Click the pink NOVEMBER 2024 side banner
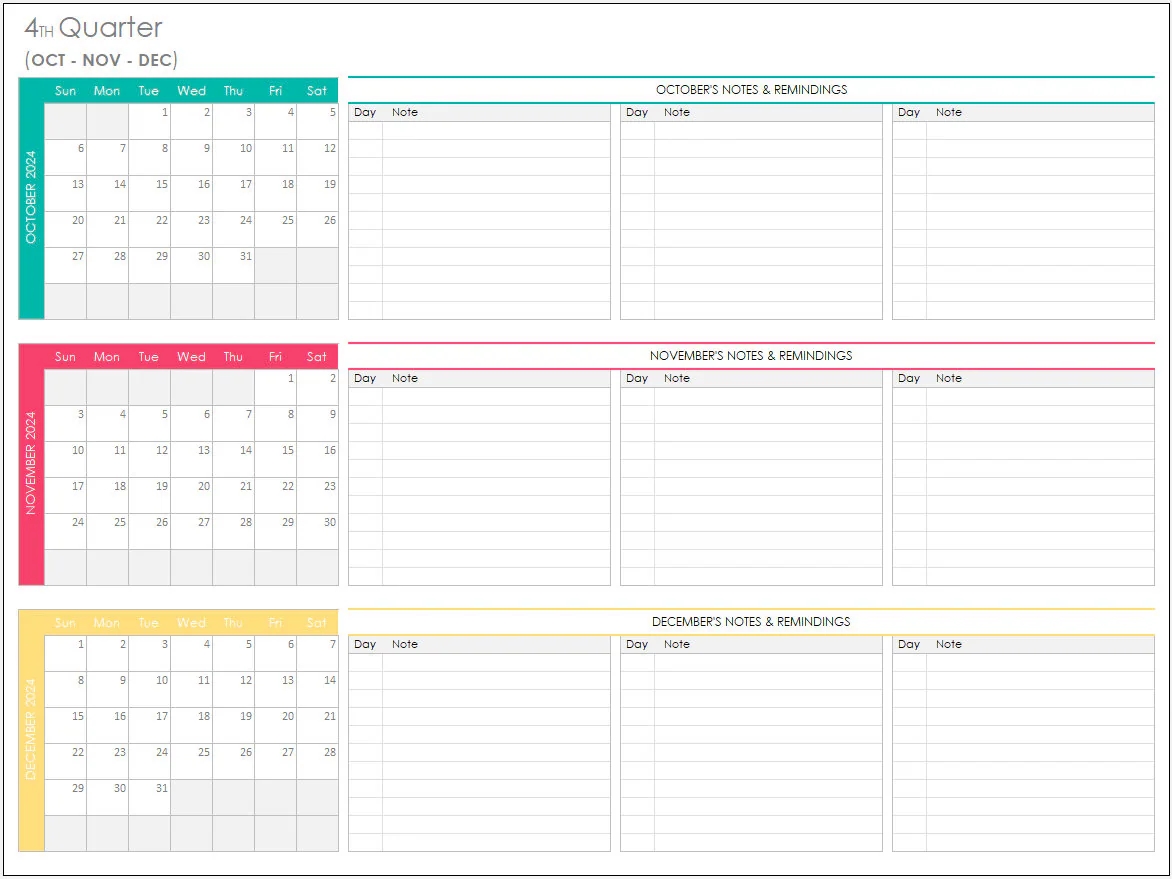Screen dimensions: 1172x879 (31, 464)
